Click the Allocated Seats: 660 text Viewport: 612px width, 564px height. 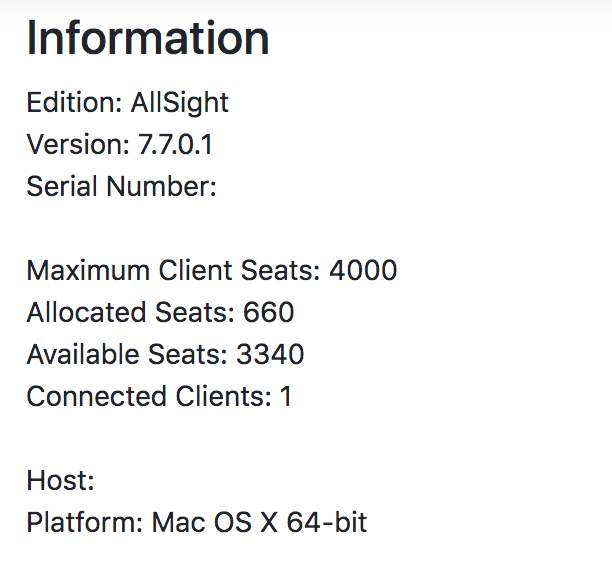click(160, 312)
